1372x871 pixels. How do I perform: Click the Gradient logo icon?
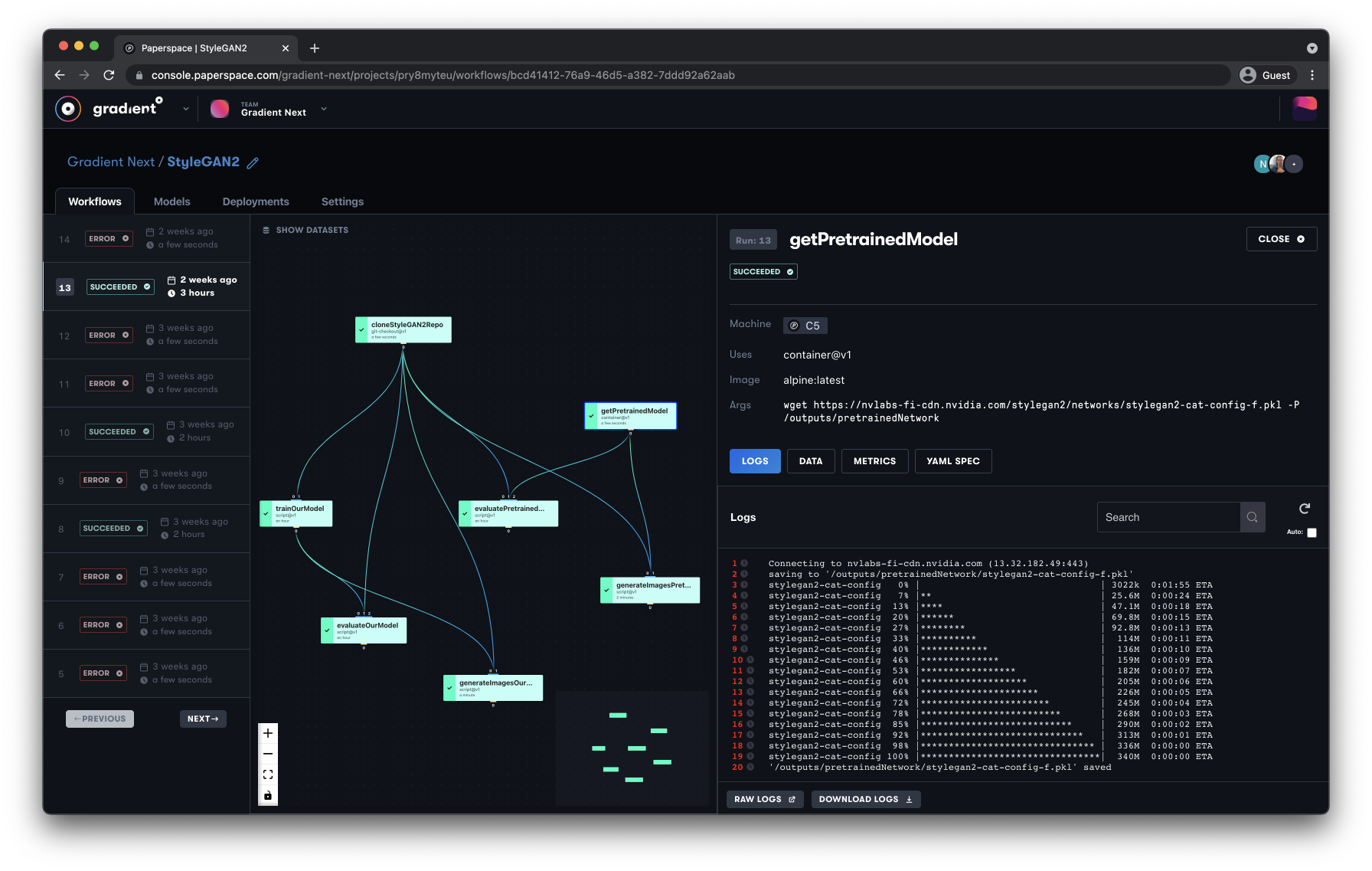pyautogui.click(x=68, y=108)
